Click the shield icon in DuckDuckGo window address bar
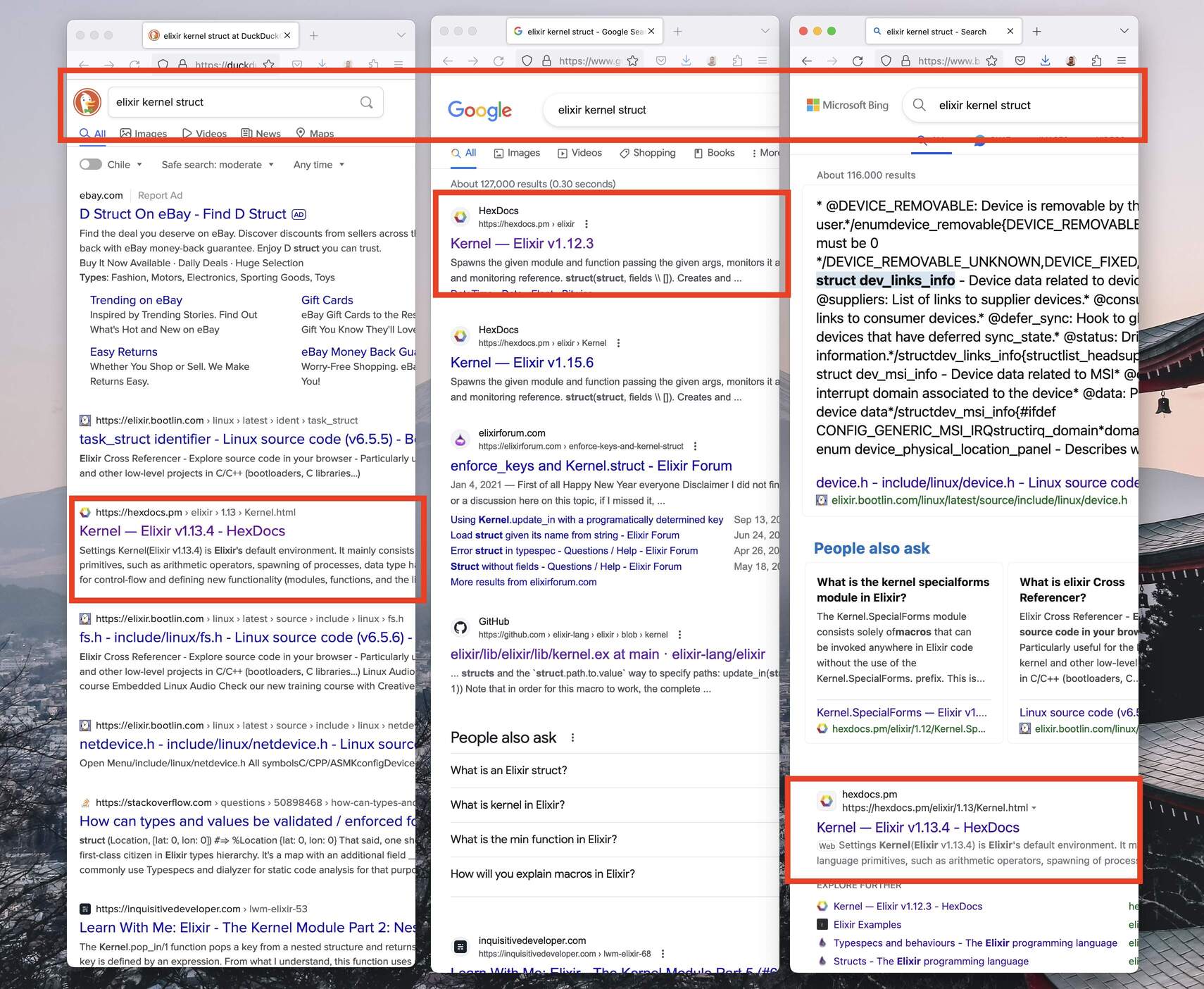This screenshot has height=989, width=1204. point(163,64)
